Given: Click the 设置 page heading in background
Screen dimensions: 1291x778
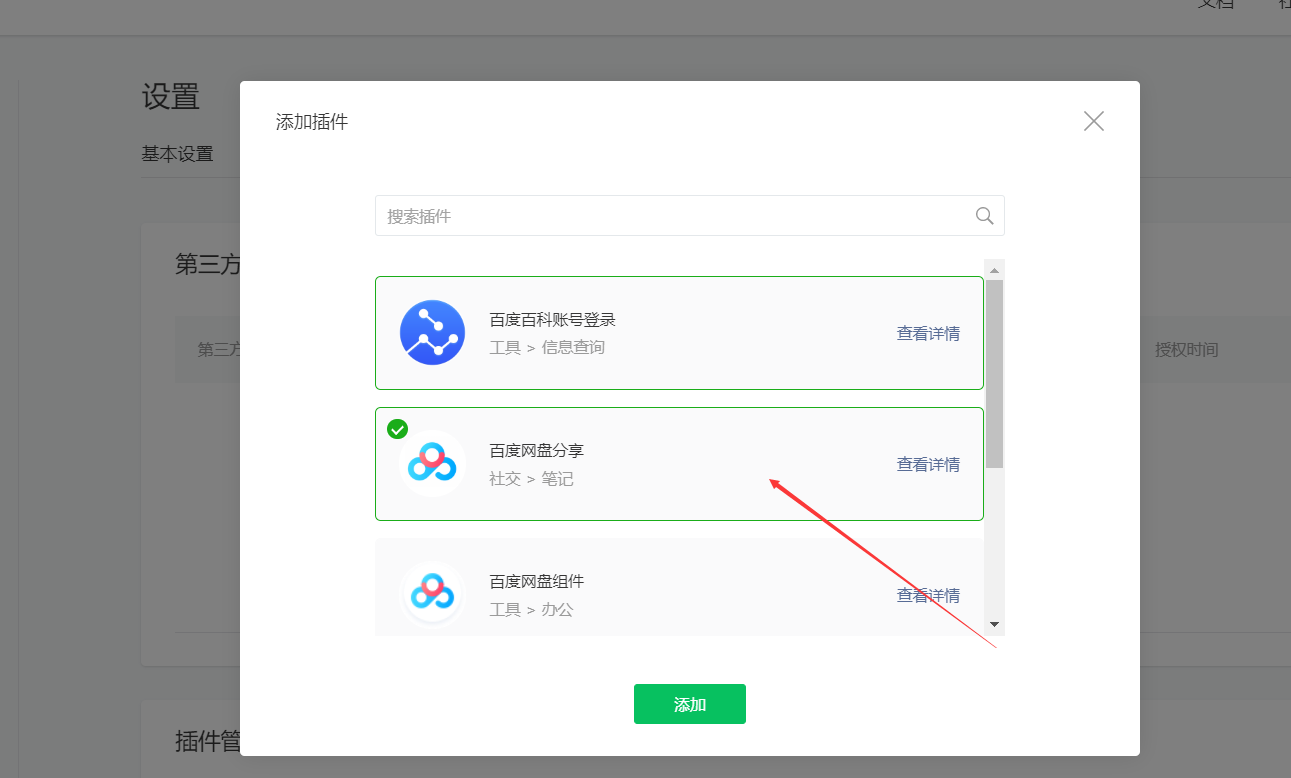Looking at the screenshot, I should pyautogui.click(x=171, y=97).
